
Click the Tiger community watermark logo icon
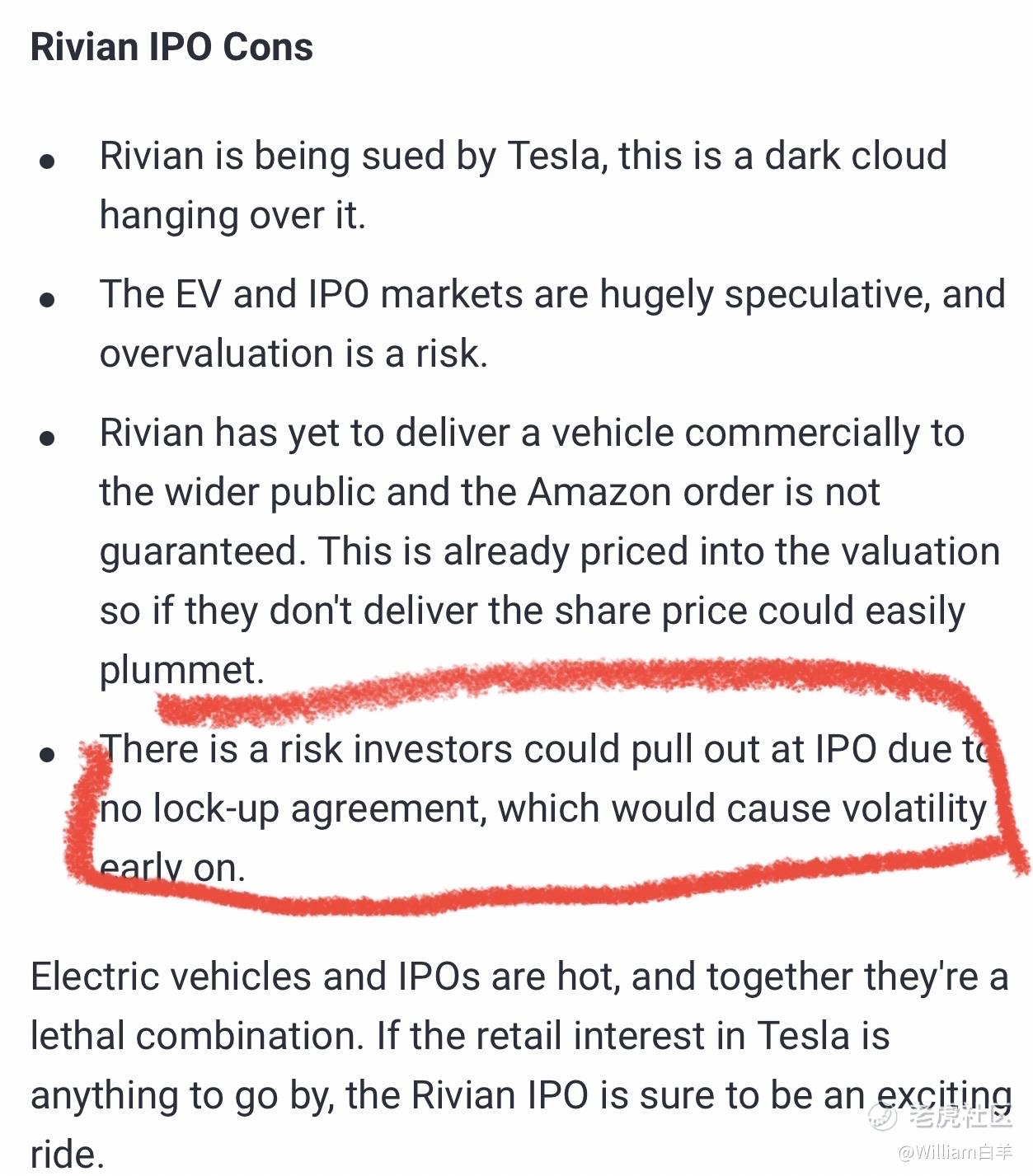tap(882, 1117)
